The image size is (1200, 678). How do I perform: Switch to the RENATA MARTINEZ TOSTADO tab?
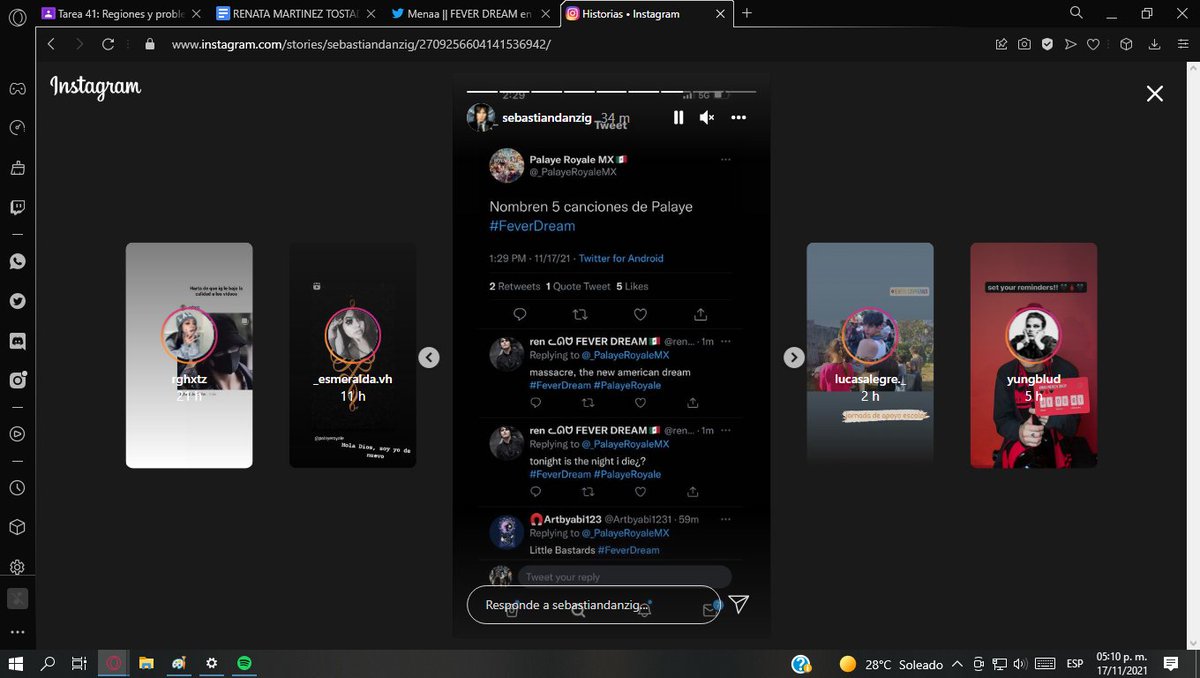298,14
